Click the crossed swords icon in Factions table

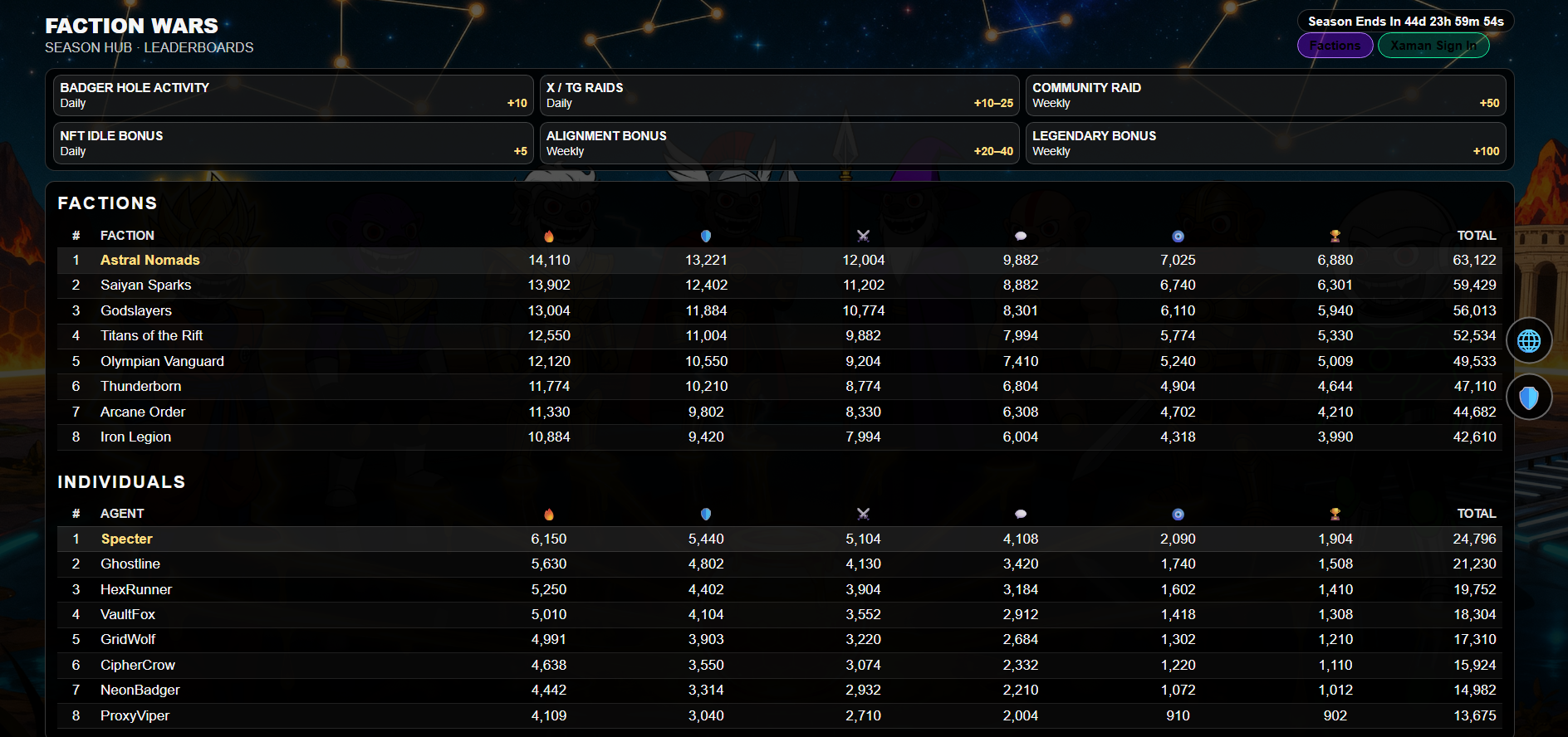tap(863, 237)
